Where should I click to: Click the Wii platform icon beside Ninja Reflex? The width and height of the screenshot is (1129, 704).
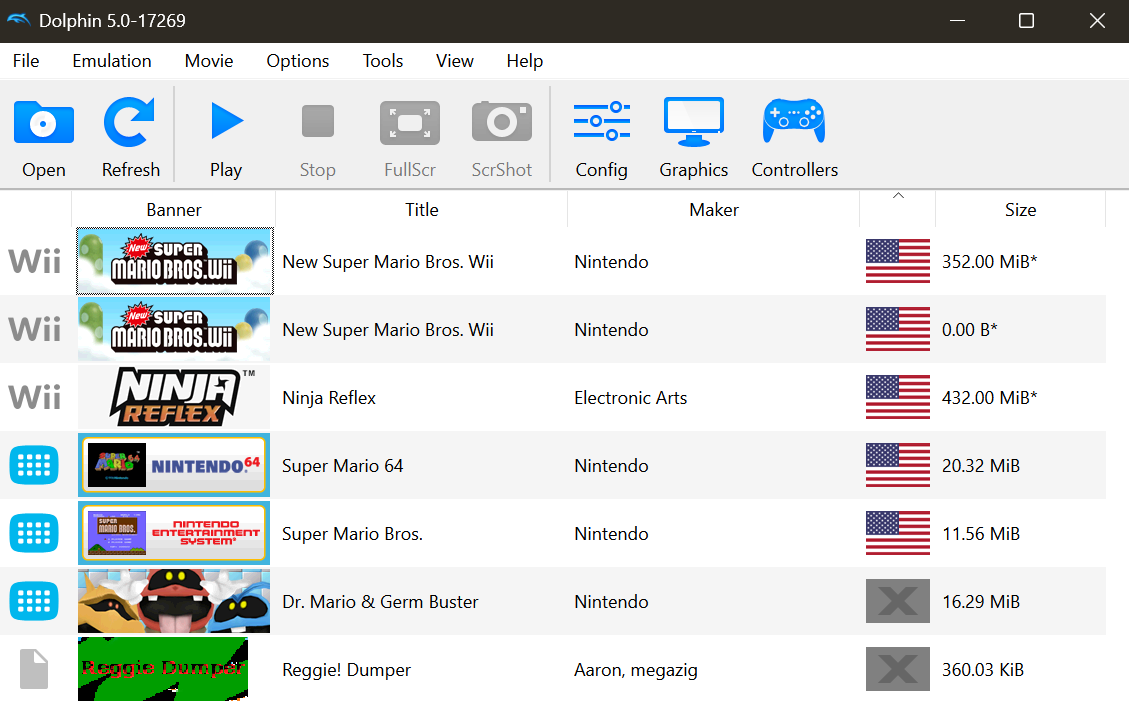pyautogui.click(x=35, y=397)
